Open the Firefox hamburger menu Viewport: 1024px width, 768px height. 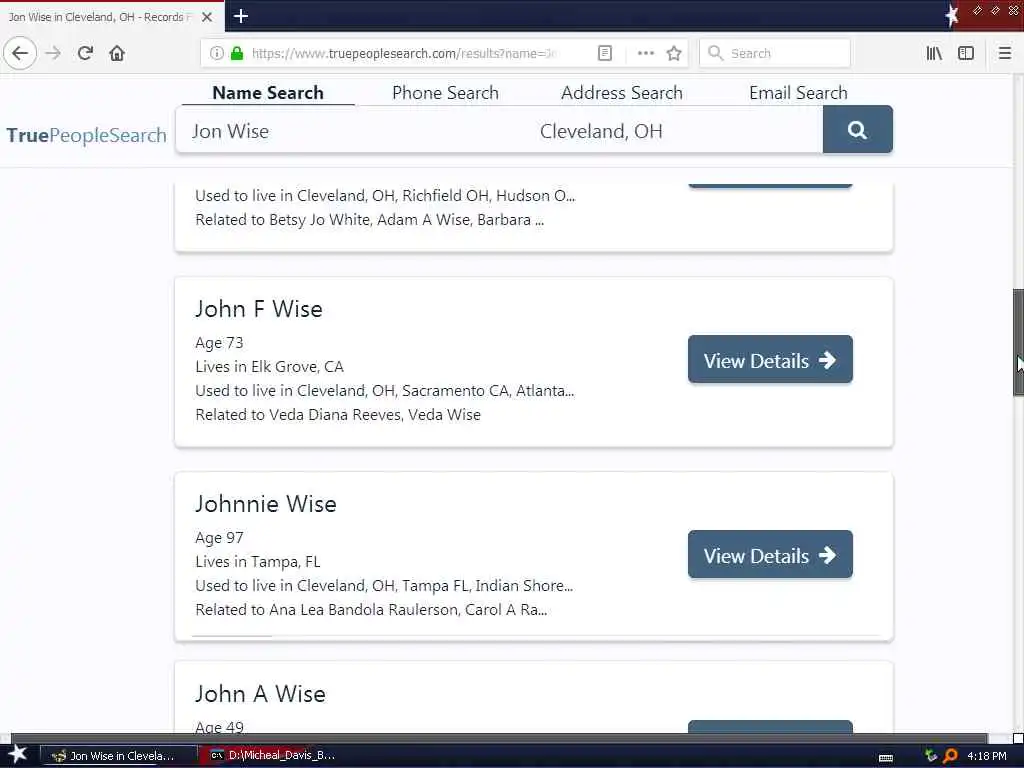1005,53
